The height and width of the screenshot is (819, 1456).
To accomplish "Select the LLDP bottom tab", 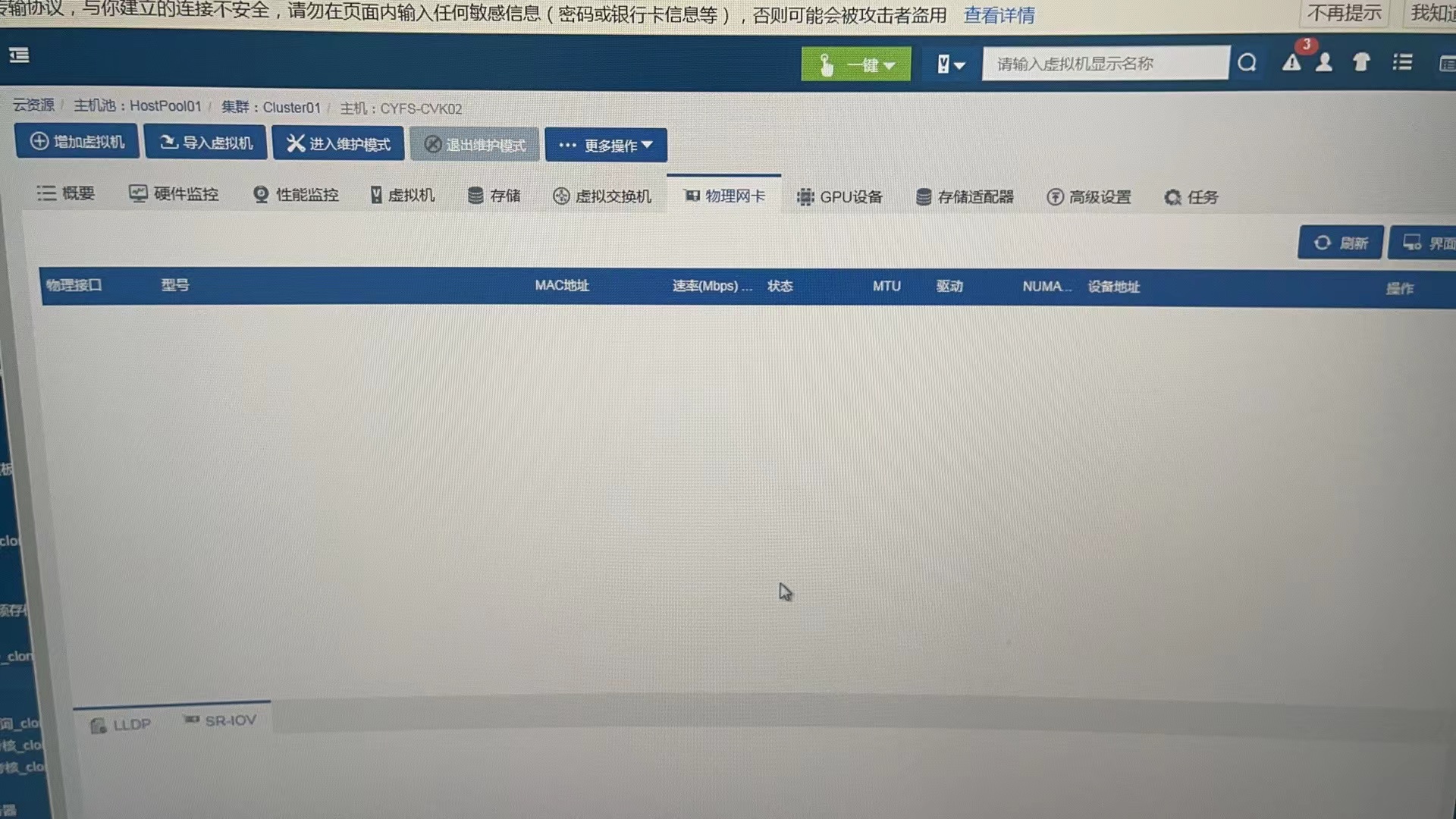I will tap(121, 725).
